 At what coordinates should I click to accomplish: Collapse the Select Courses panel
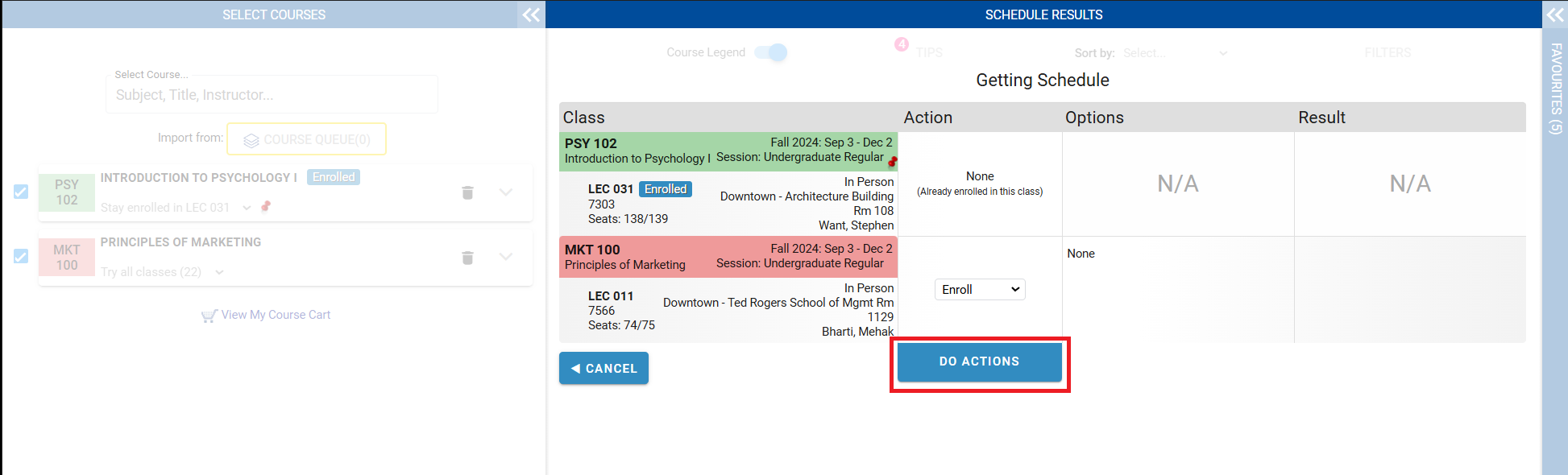(x=531, y=14)
